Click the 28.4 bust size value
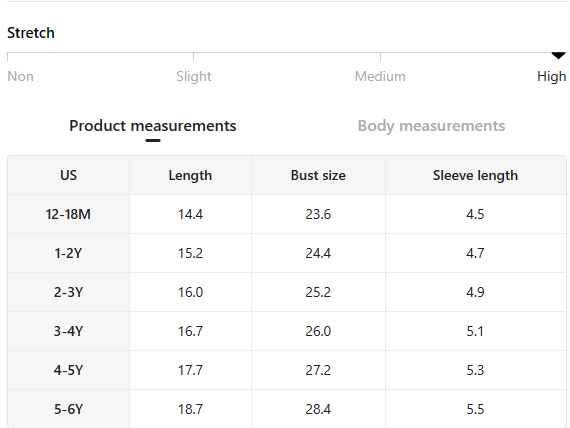 (318, 409)
